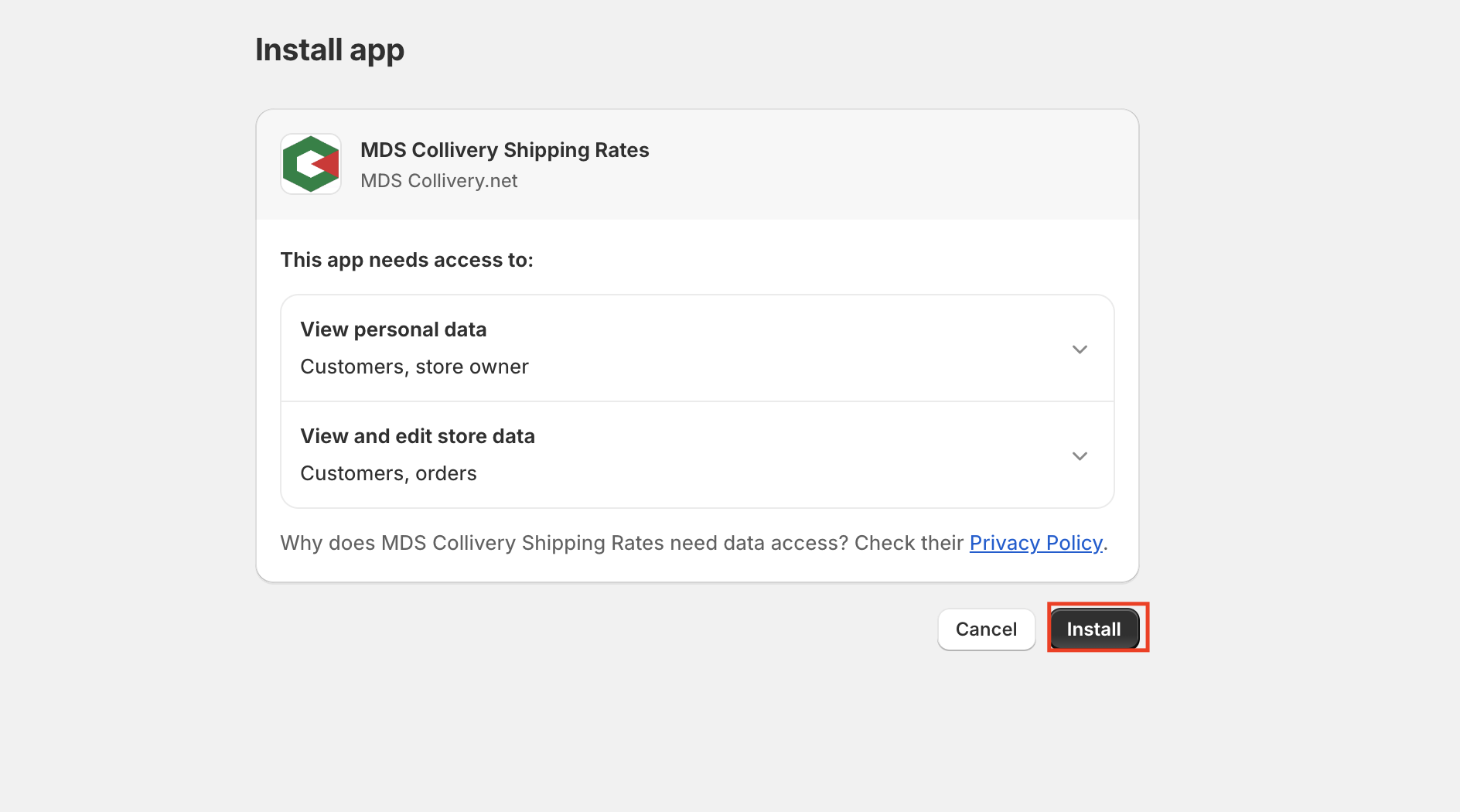Open the Privacy Policy link
Image resolution: width=1460 pixels, height=812 pixels.
pos(1035,543)
